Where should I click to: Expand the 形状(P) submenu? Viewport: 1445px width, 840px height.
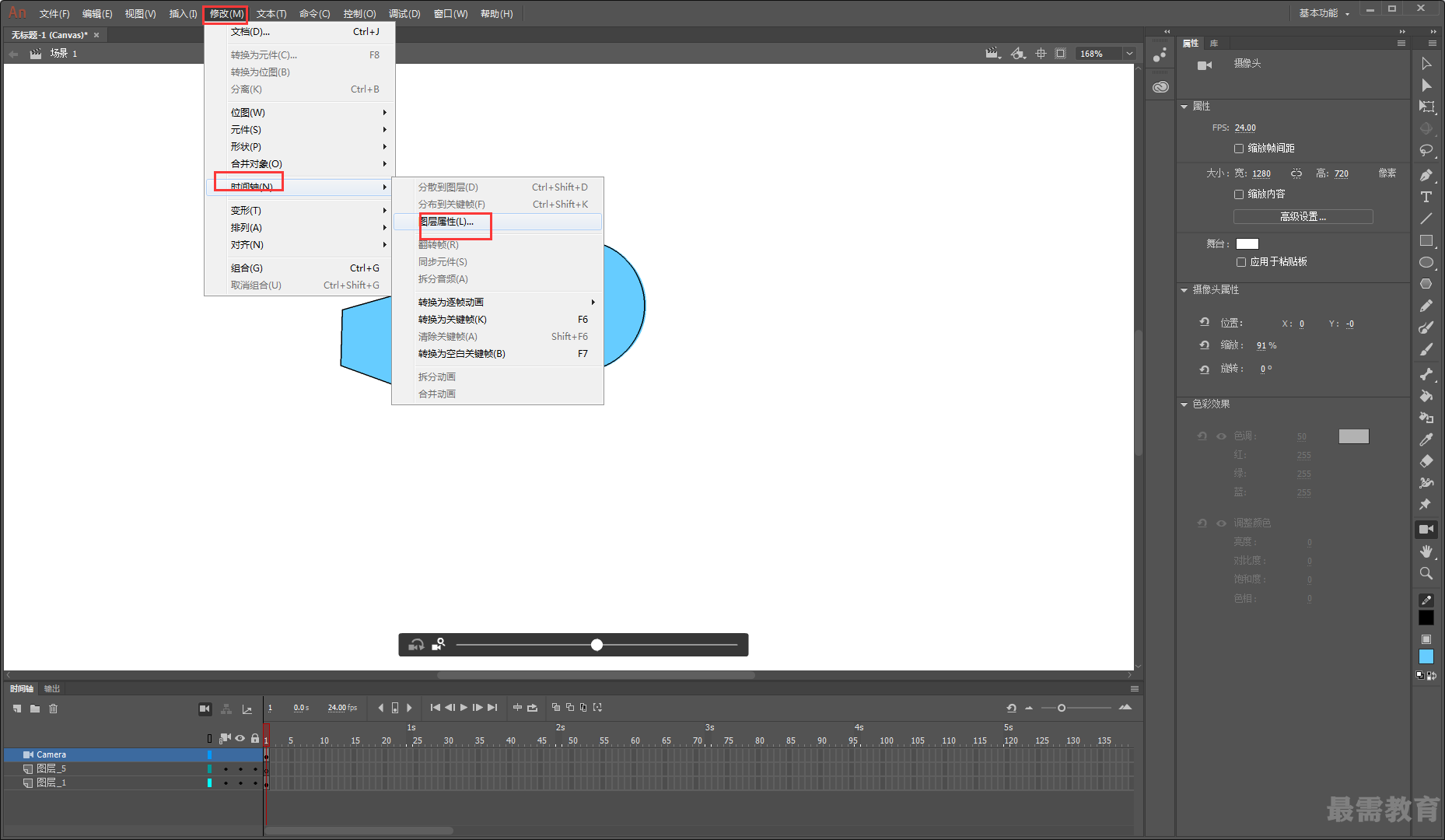pos(299,147)
